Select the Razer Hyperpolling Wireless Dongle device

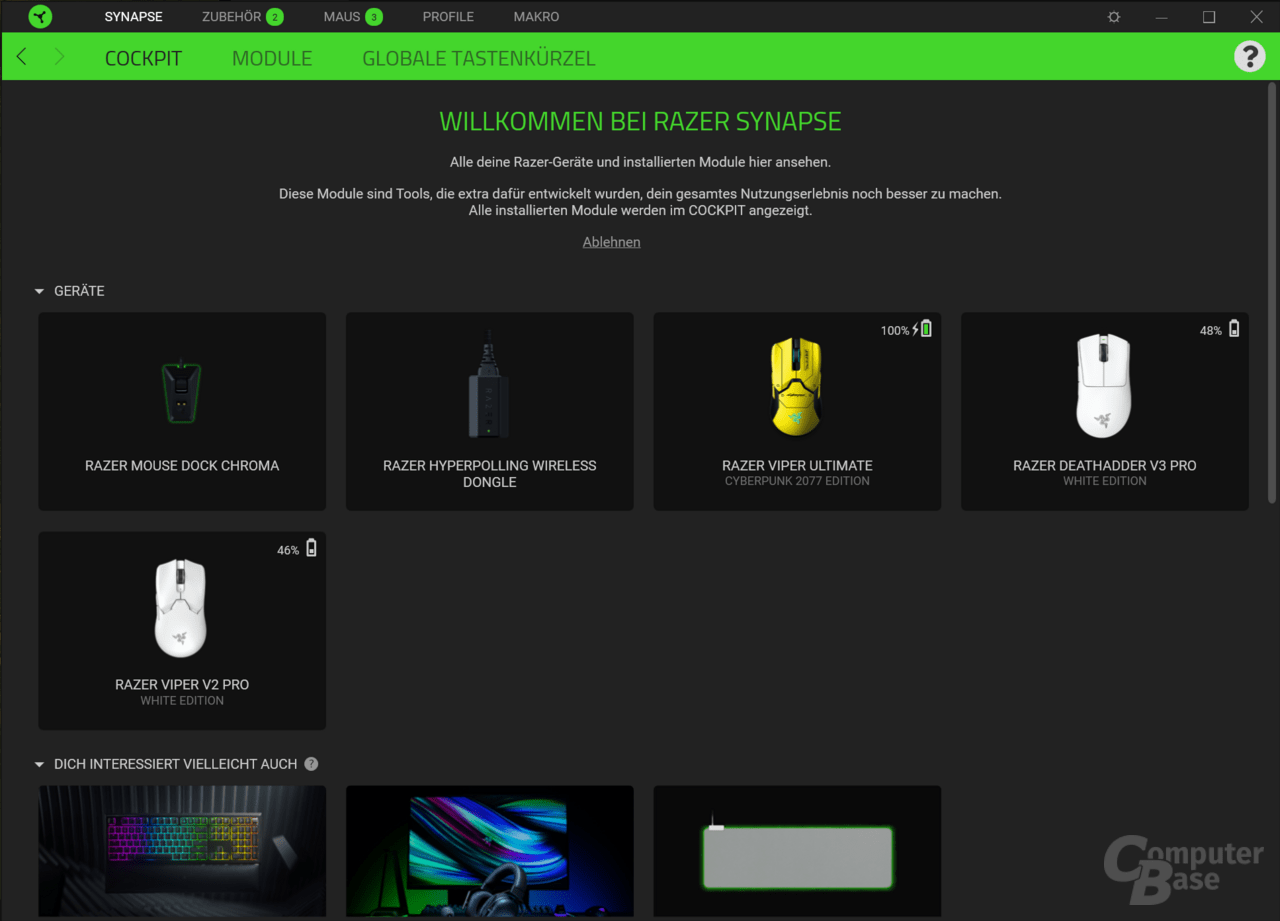[x=489, y=411]
